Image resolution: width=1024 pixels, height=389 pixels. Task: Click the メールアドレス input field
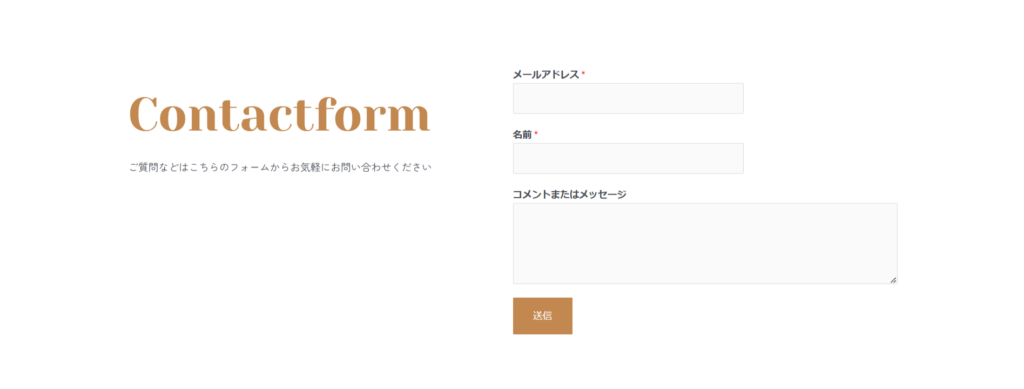[628, 99]
